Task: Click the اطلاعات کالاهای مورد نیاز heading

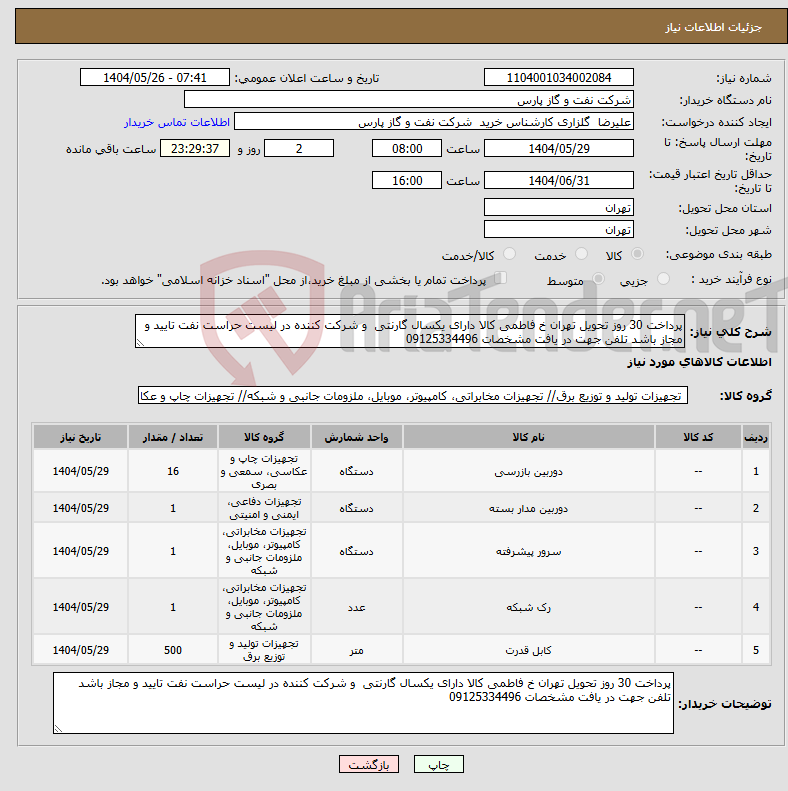Action: click(699, 362)
